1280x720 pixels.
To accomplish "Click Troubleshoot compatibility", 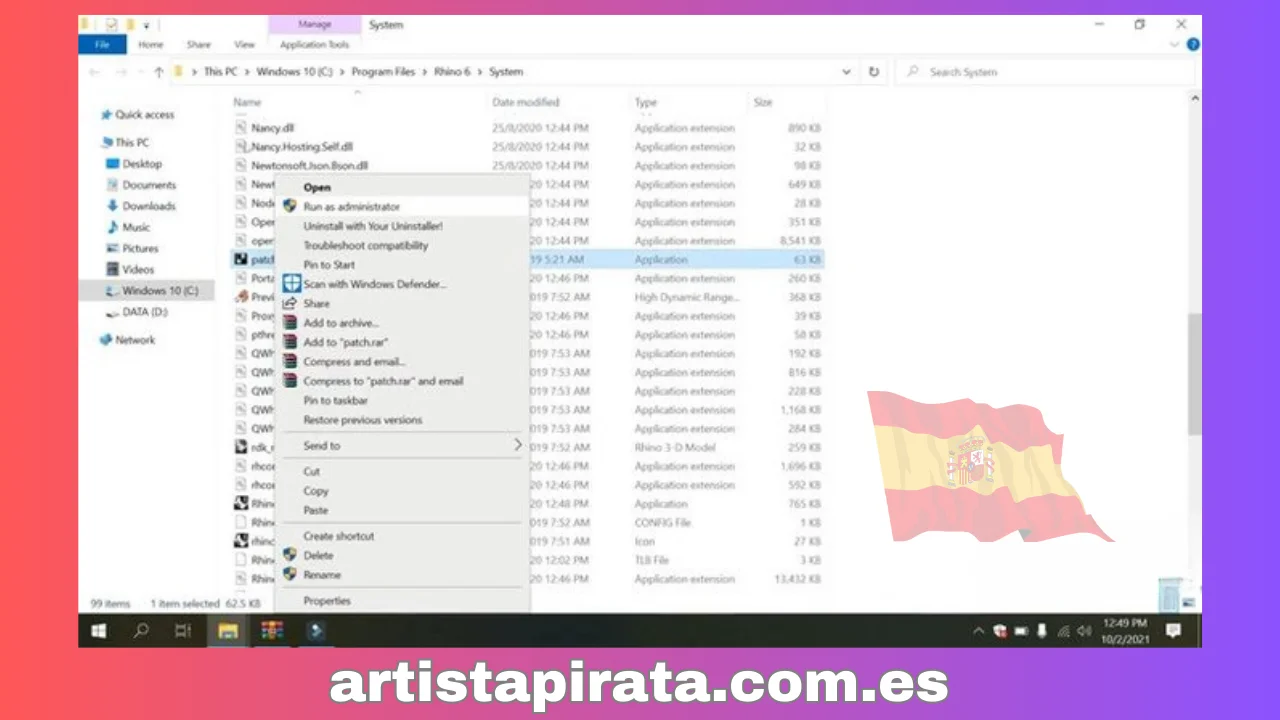I will point(366,245).
